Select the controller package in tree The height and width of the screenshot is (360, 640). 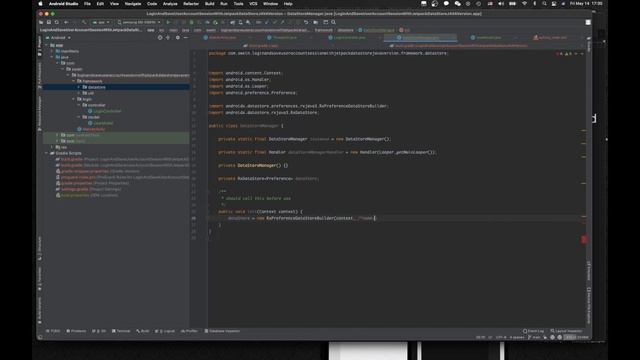coord(94,105)
